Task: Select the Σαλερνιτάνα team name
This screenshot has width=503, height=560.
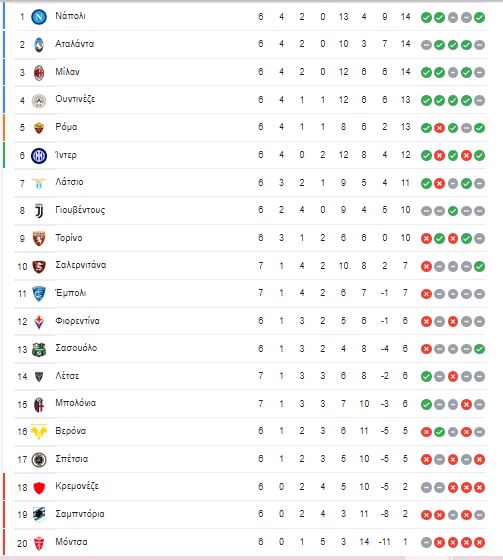Action: (x=81, y=265)
